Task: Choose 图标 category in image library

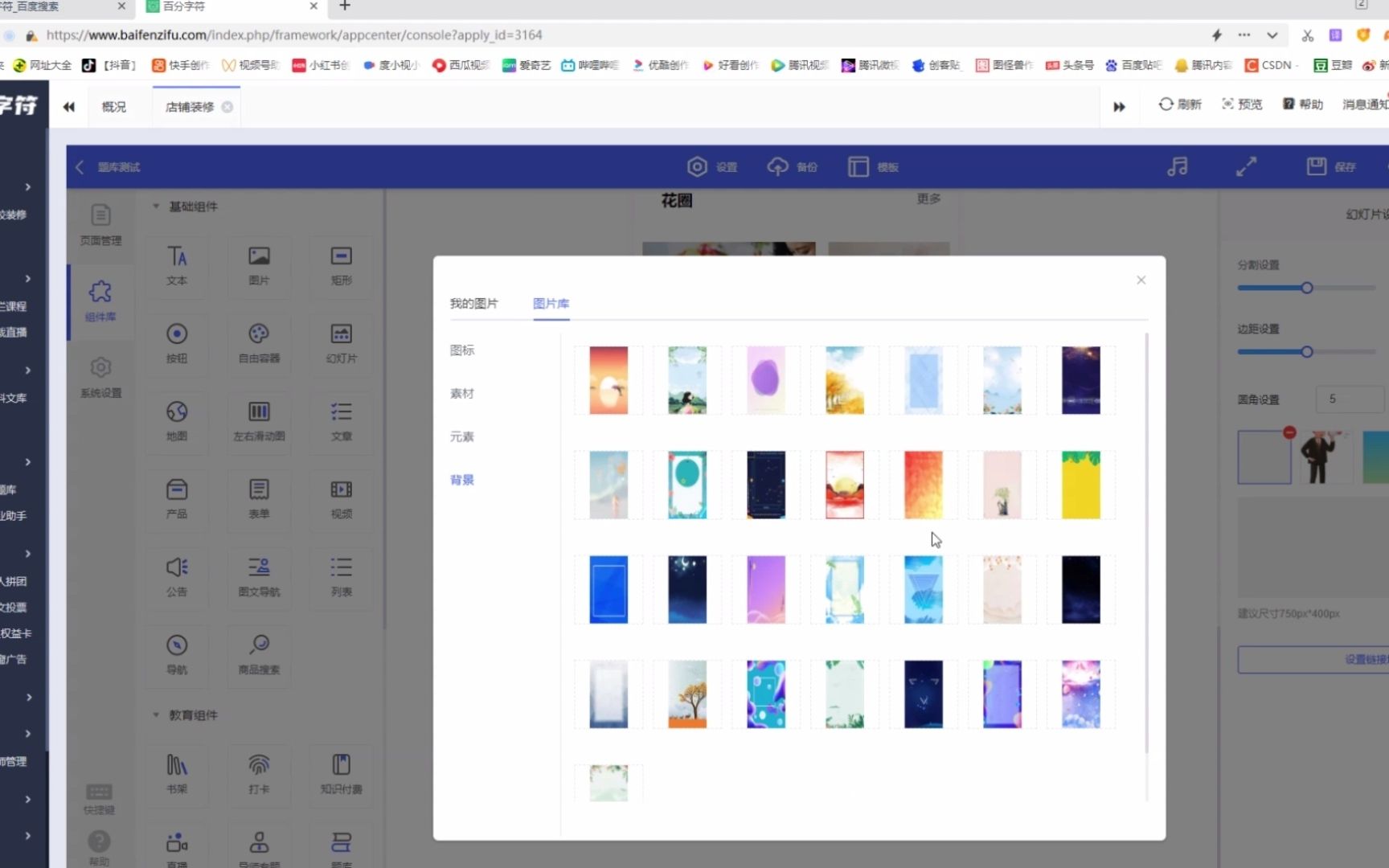Action: pyautogui.click(x=462, y=350)
